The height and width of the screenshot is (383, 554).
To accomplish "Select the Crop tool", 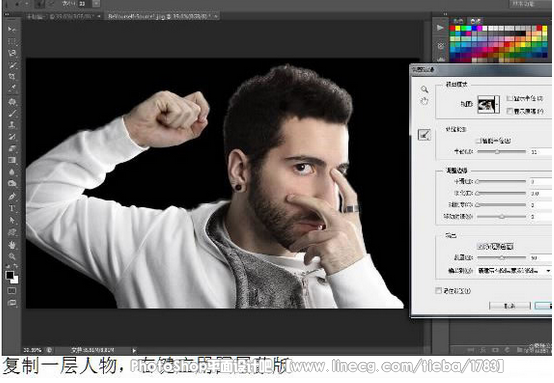I will click(x=12, y=77).
